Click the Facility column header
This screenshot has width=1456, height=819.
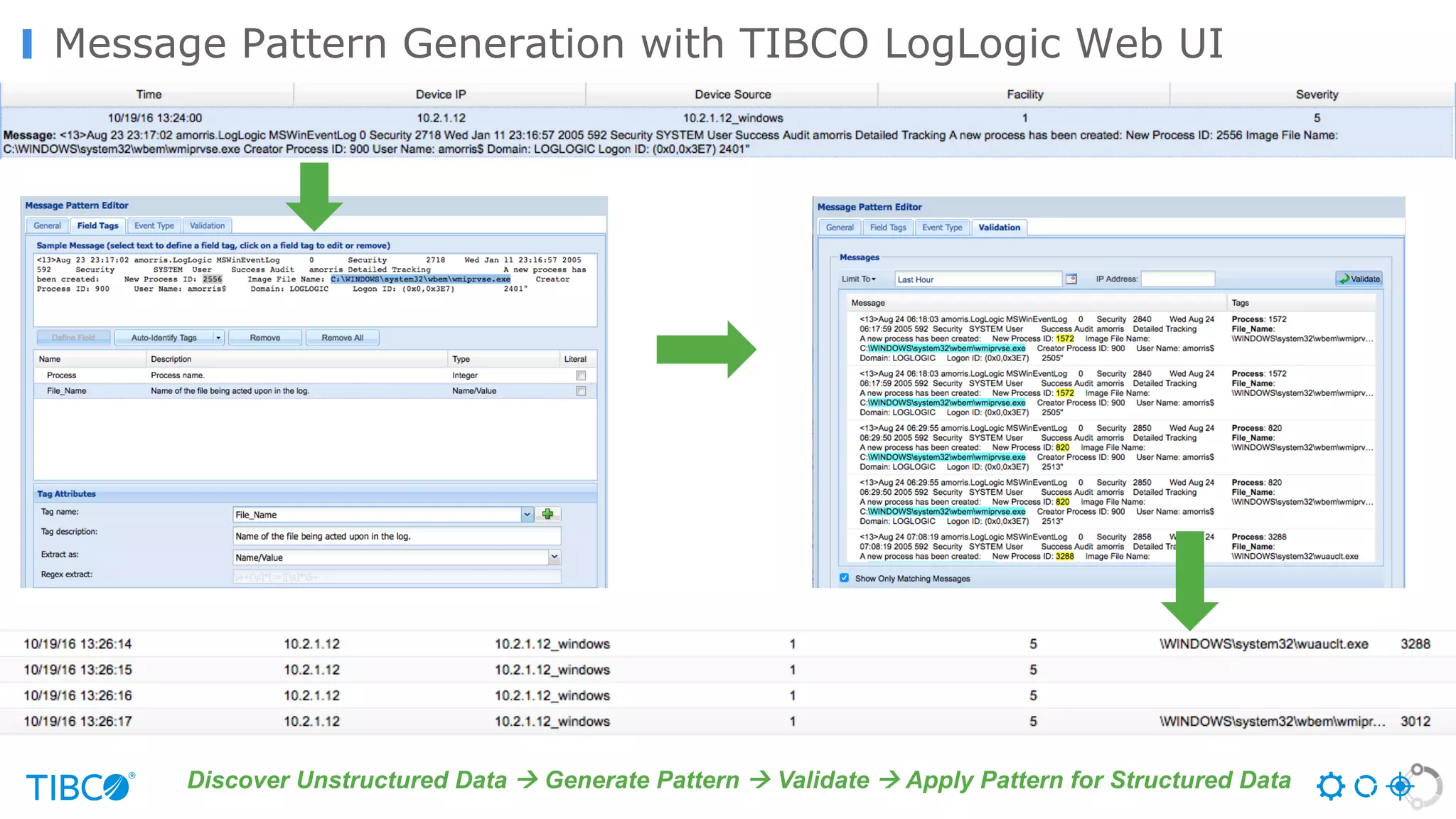[1024, 95]
